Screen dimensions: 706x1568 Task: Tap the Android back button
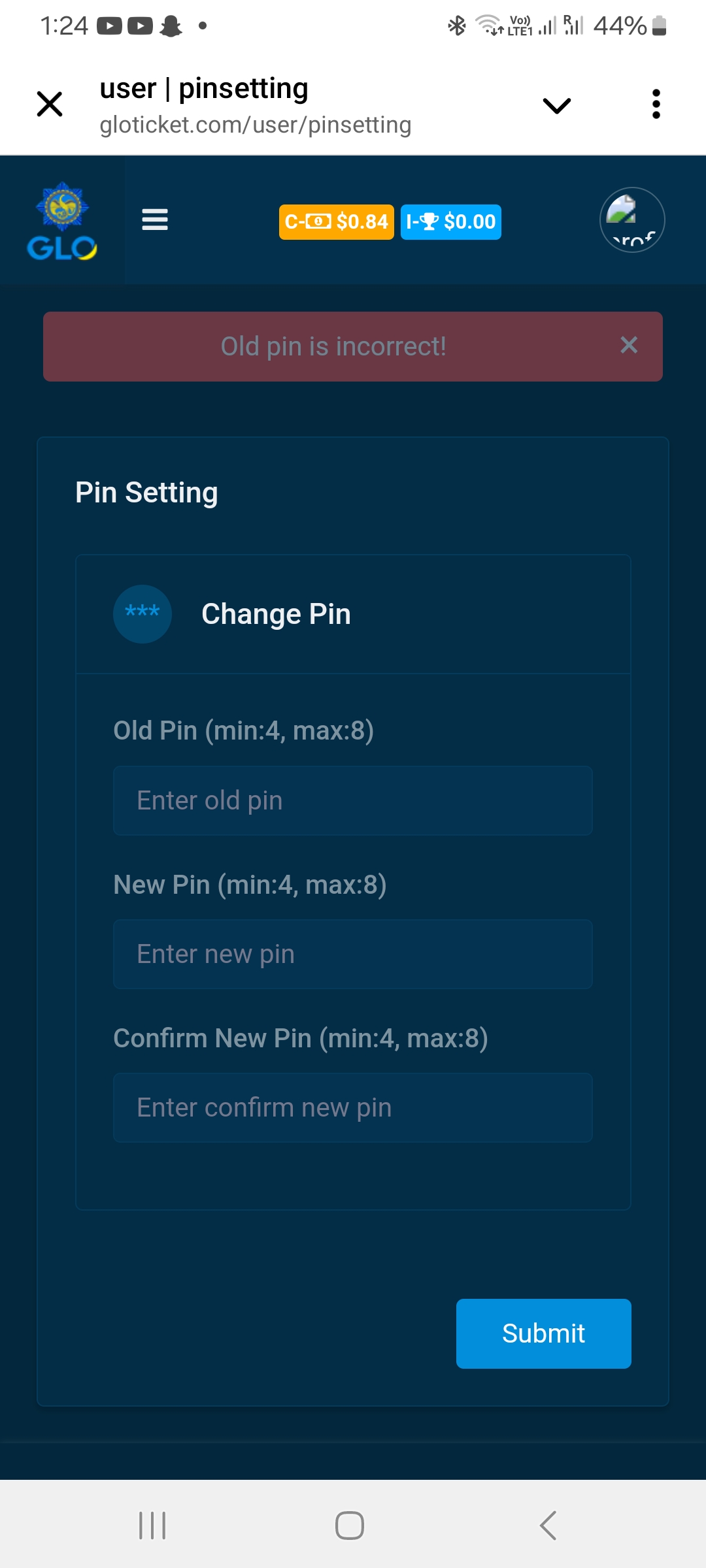[548, 1526]
